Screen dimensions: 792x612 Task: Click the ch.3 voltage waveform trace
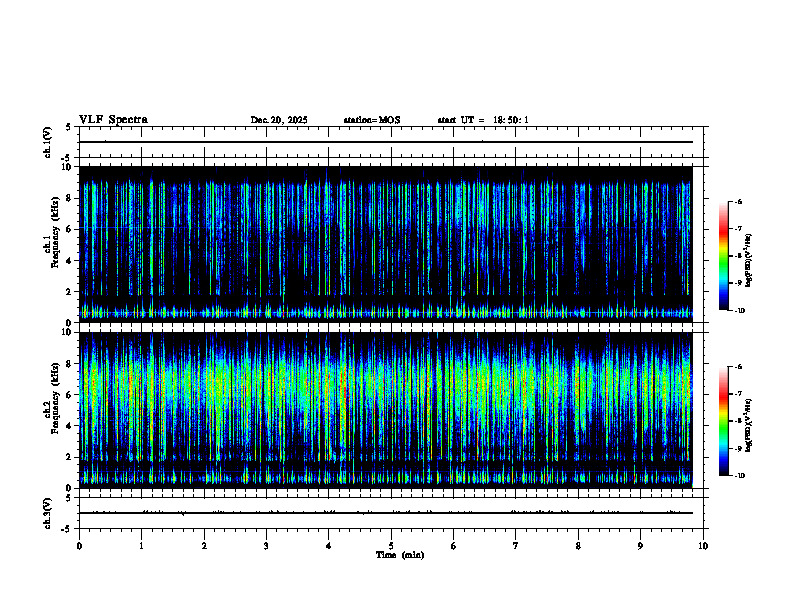tap(386, 513)
